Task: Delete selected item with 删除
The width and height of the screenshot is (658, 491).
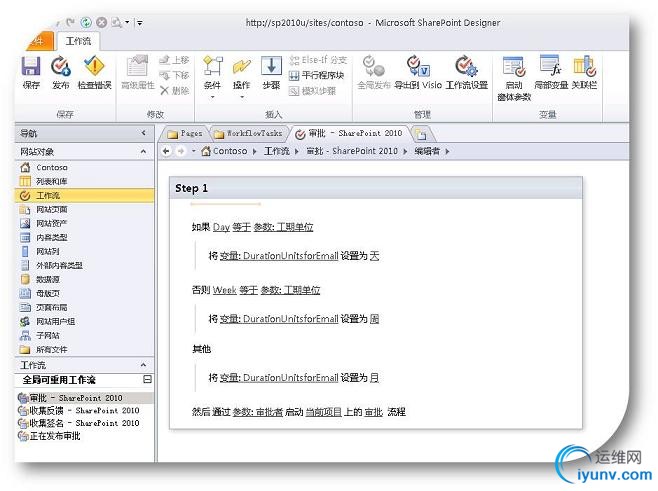Action: (x=174, y=90)
